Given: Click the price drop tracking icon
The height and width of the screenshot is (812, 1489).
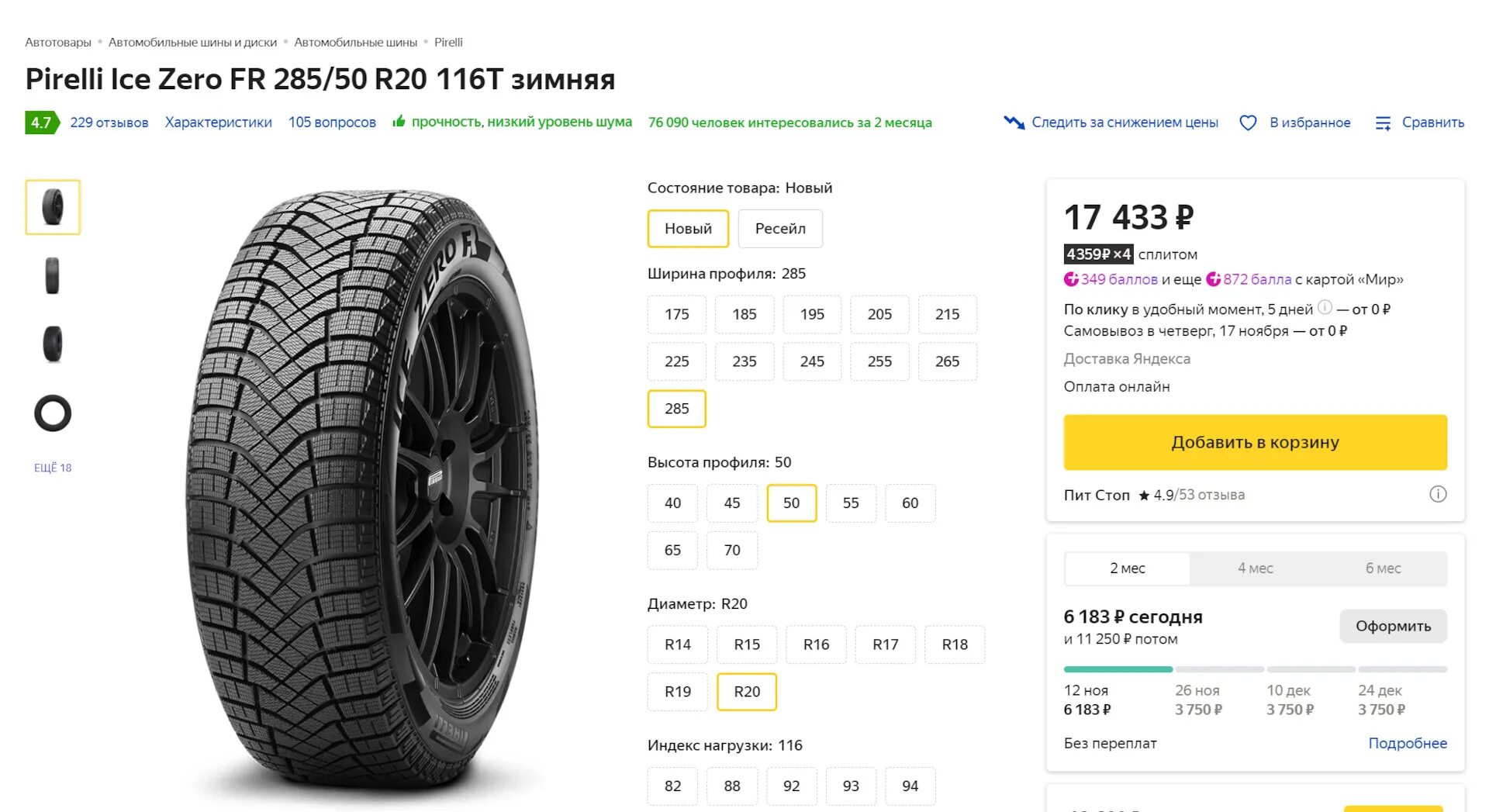Looking at the screenshot, I should 1014,123.
